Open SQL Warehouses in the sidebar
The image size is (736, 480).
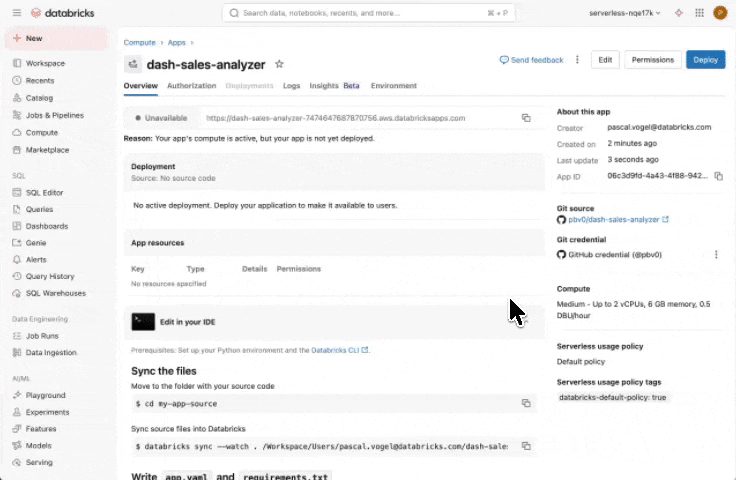[56, 293]
